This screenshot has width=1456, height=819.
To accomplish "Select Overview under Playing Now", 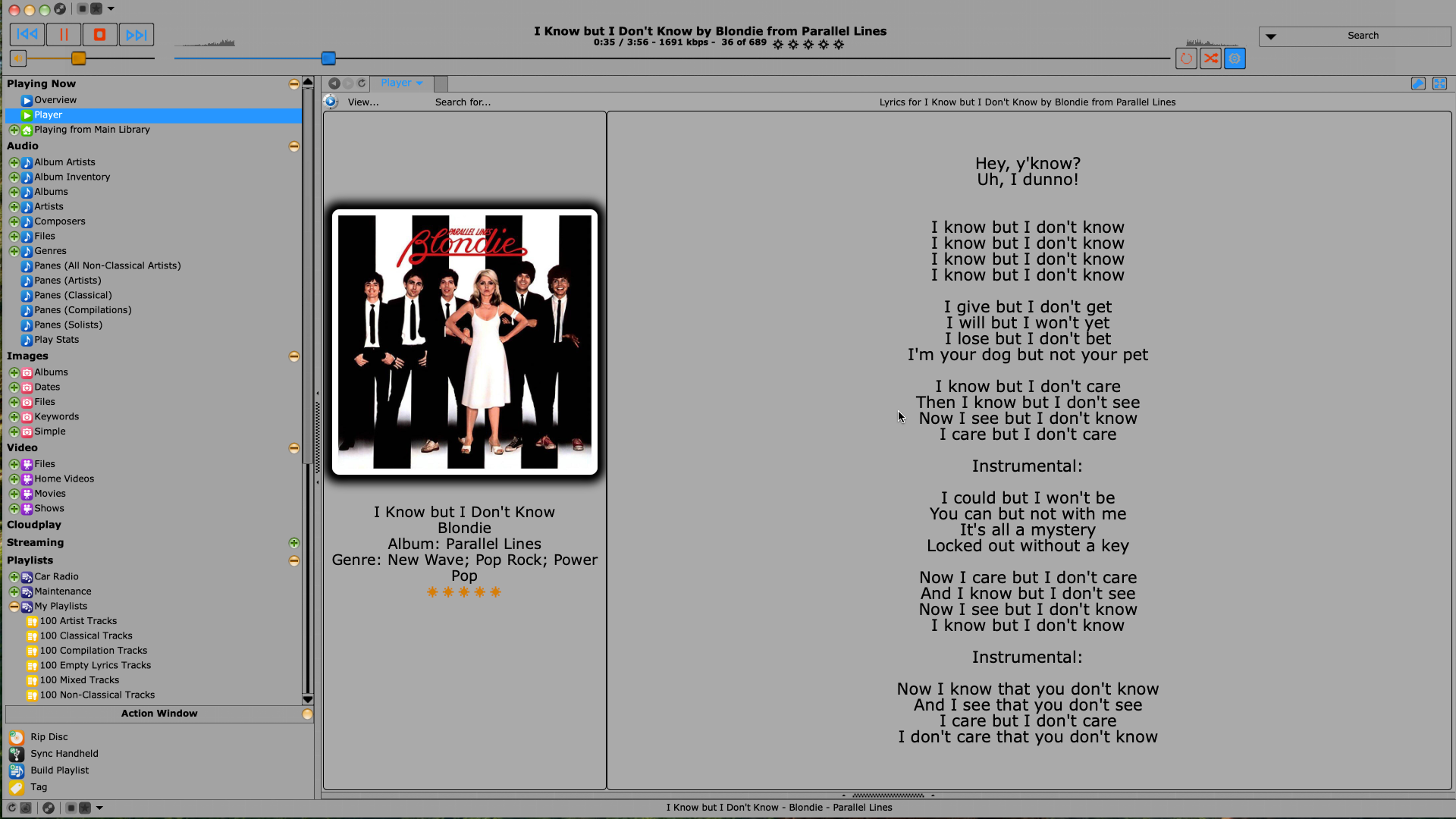I will tap(55, 100).
